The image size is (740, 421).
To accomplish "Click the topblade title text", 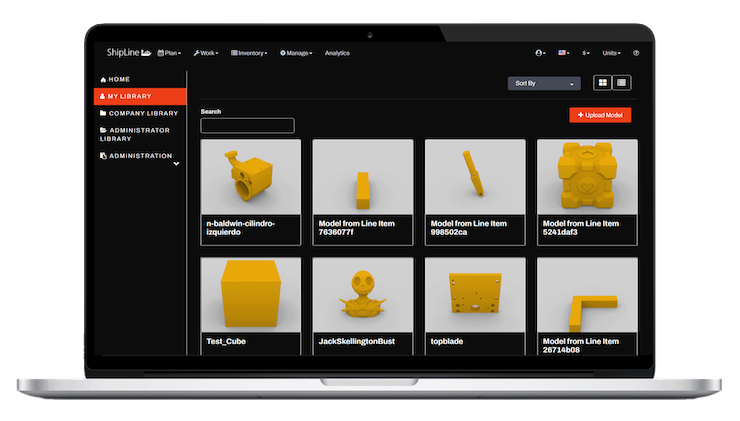I will (447, 341).
